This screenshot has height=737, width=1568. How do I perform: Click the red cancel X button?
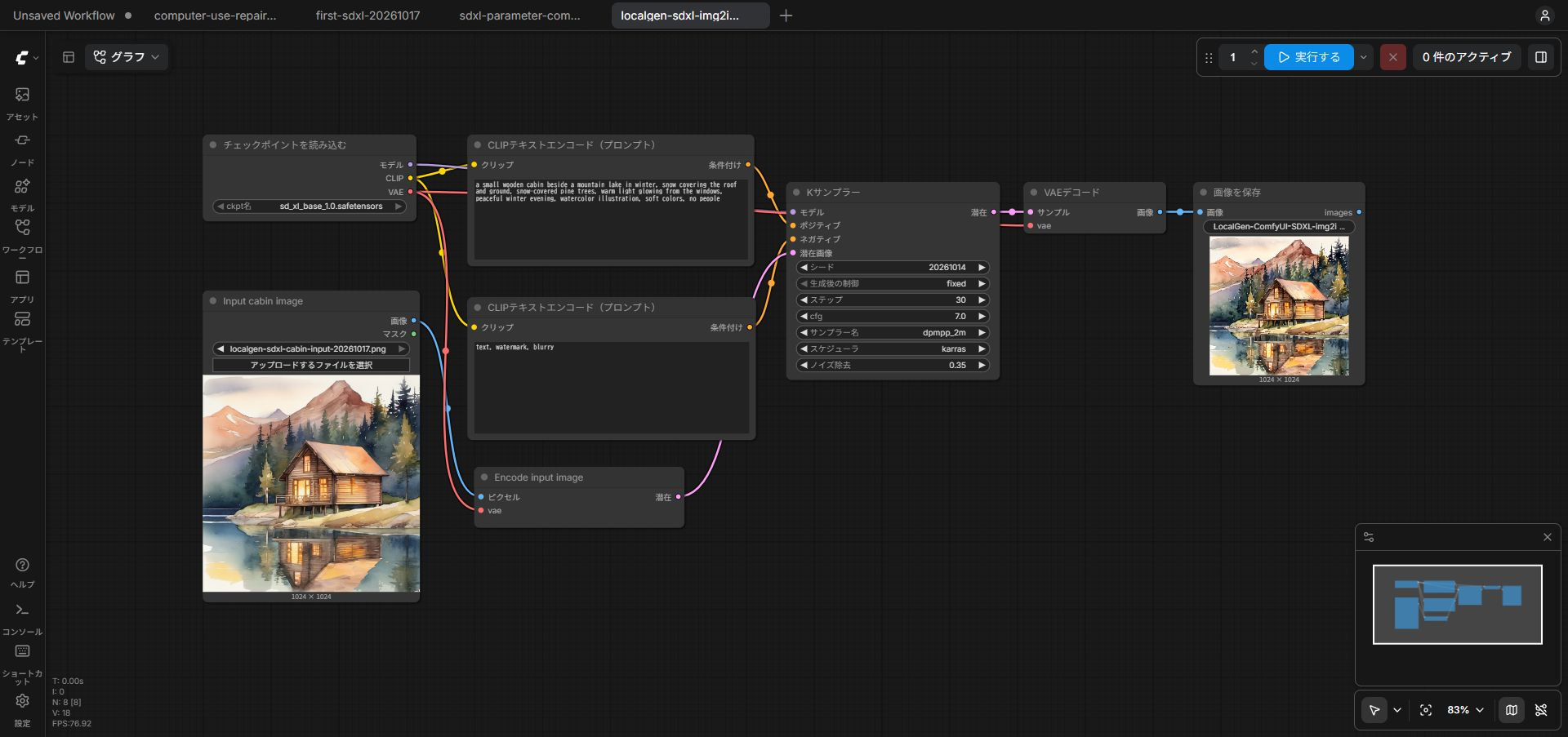point(1392,57)
